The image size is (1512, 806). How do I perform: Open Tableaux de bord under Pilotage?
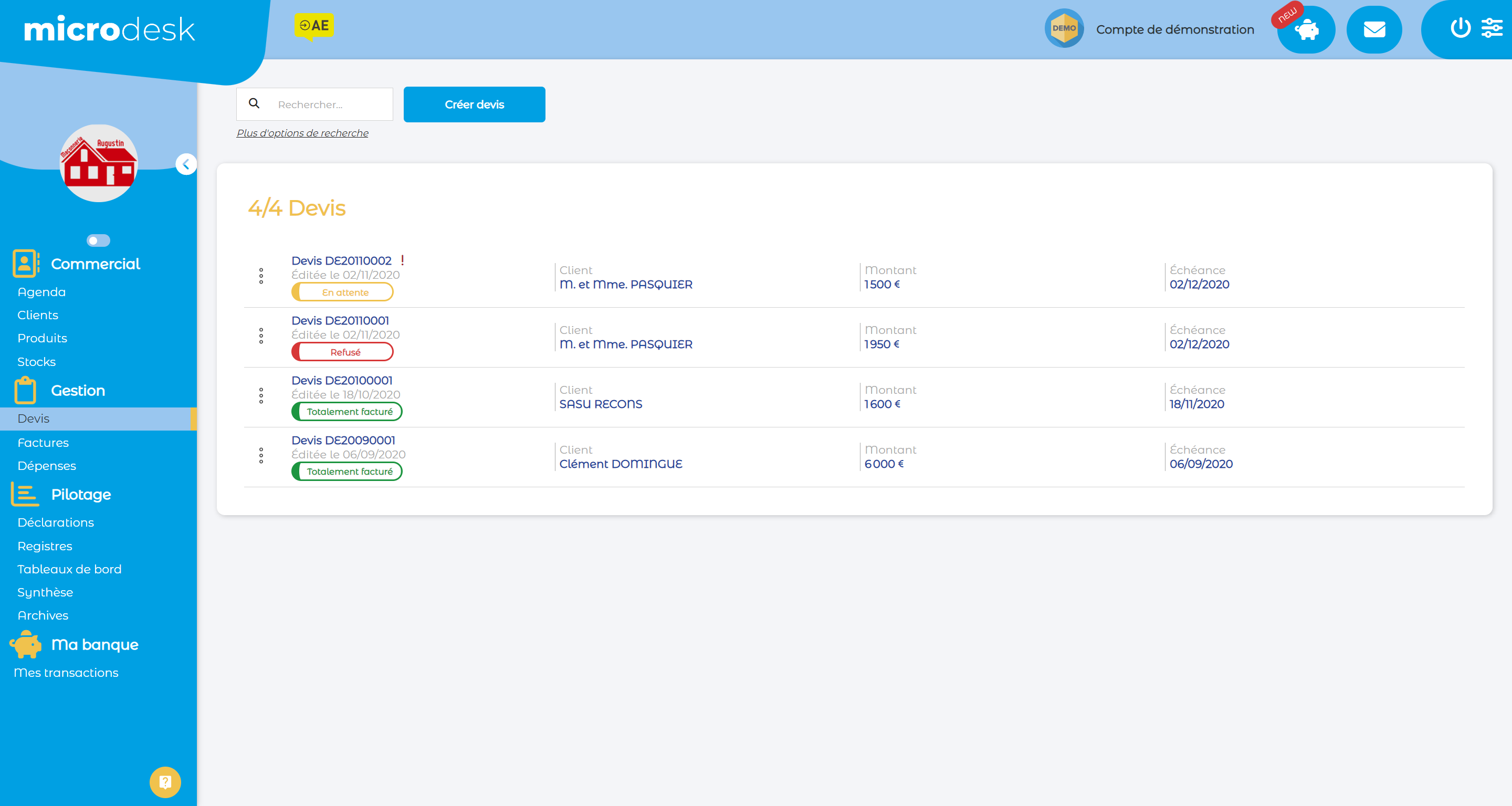point(70,569)
